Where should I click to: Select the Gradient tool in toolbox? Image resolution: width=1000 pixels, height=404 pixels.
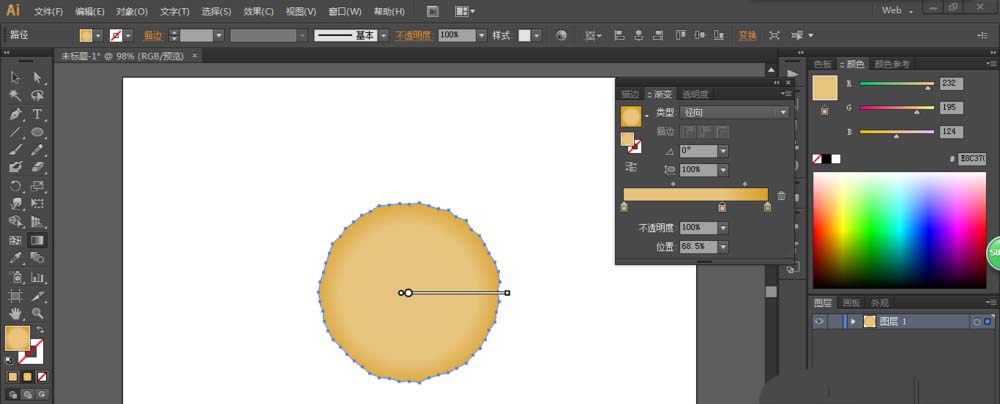click(38, 241)
